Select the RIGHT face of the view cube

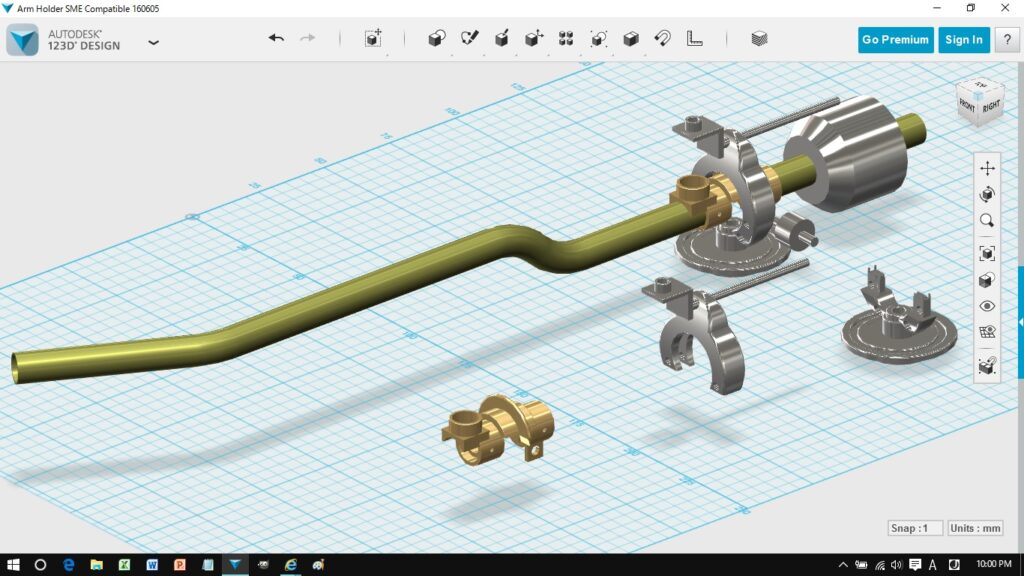pyautogui.click(x=991, y=106)
